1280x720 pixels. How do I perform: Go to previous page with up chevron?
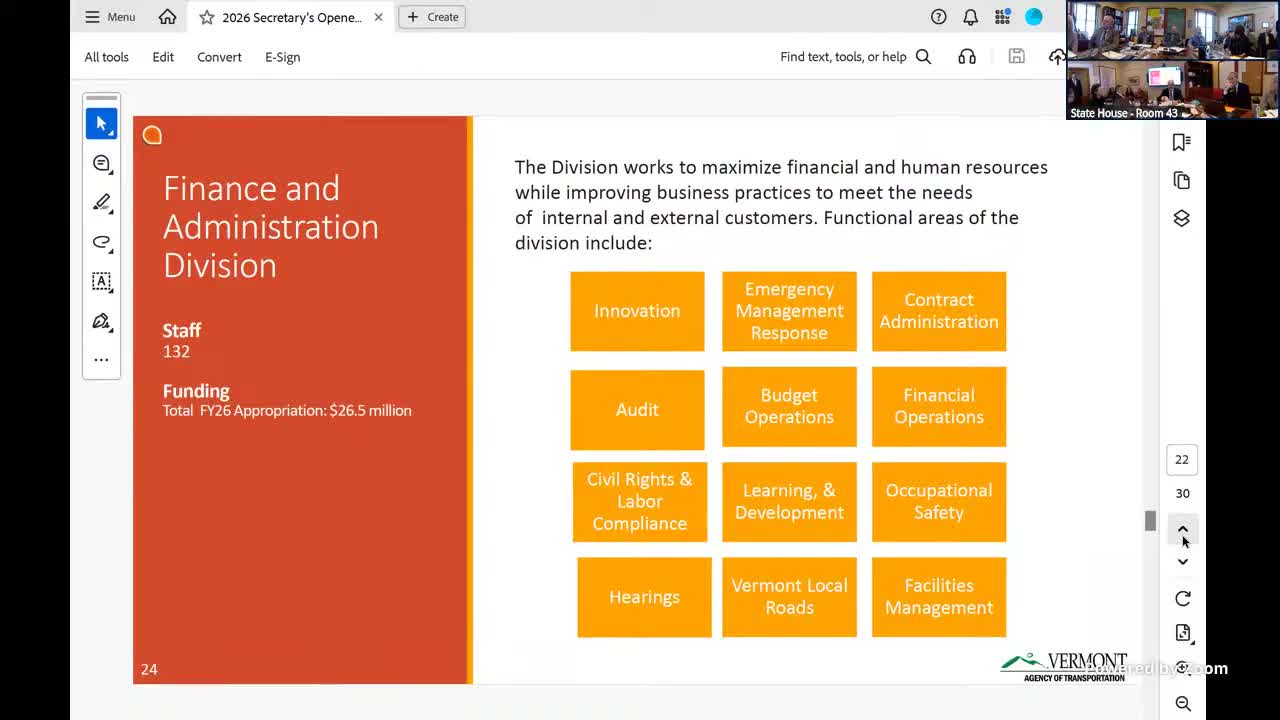coord(1182,529)
